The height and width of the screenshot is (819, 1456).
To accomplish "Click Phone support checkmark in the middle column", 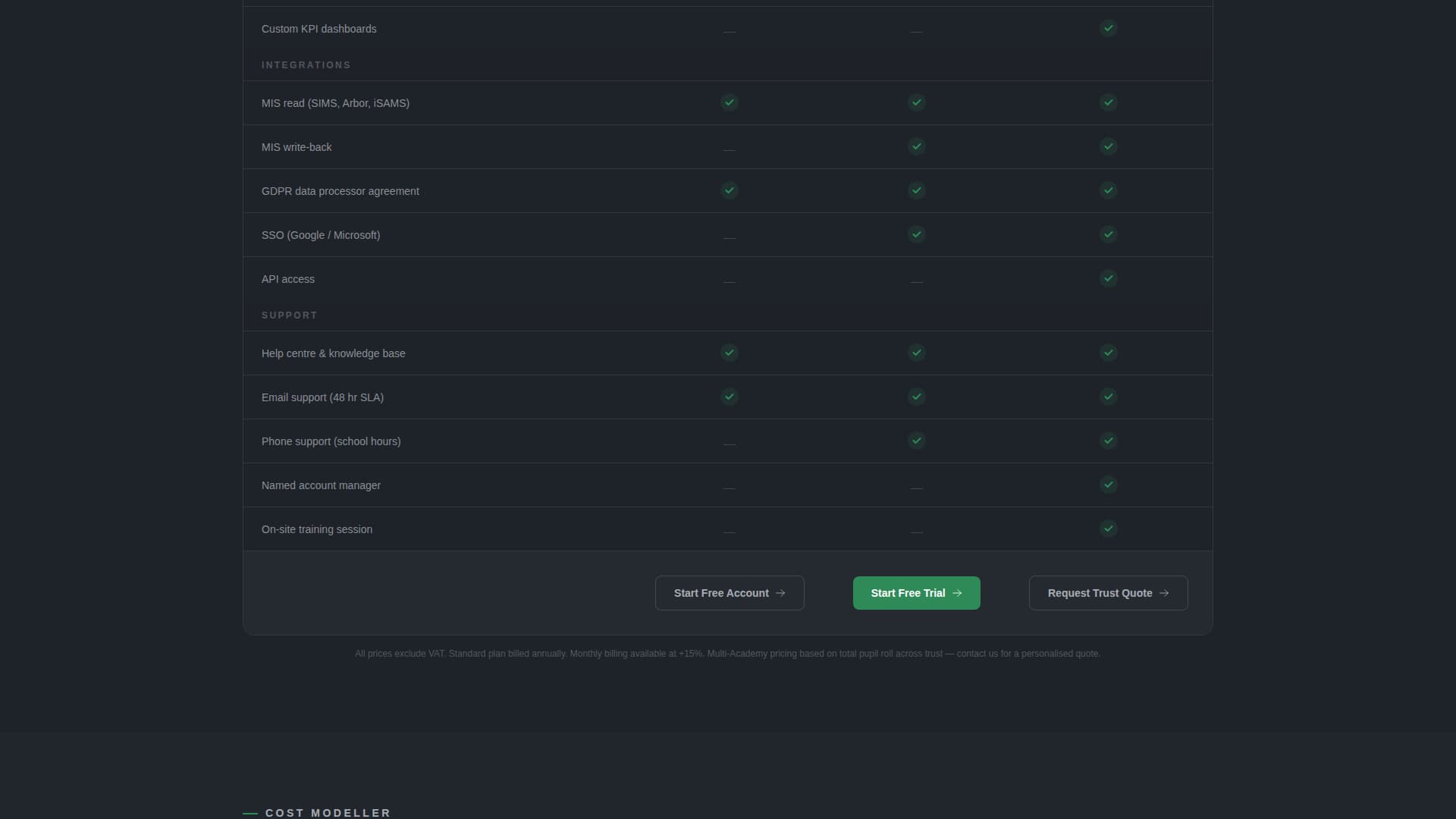I will coord(916,441).
